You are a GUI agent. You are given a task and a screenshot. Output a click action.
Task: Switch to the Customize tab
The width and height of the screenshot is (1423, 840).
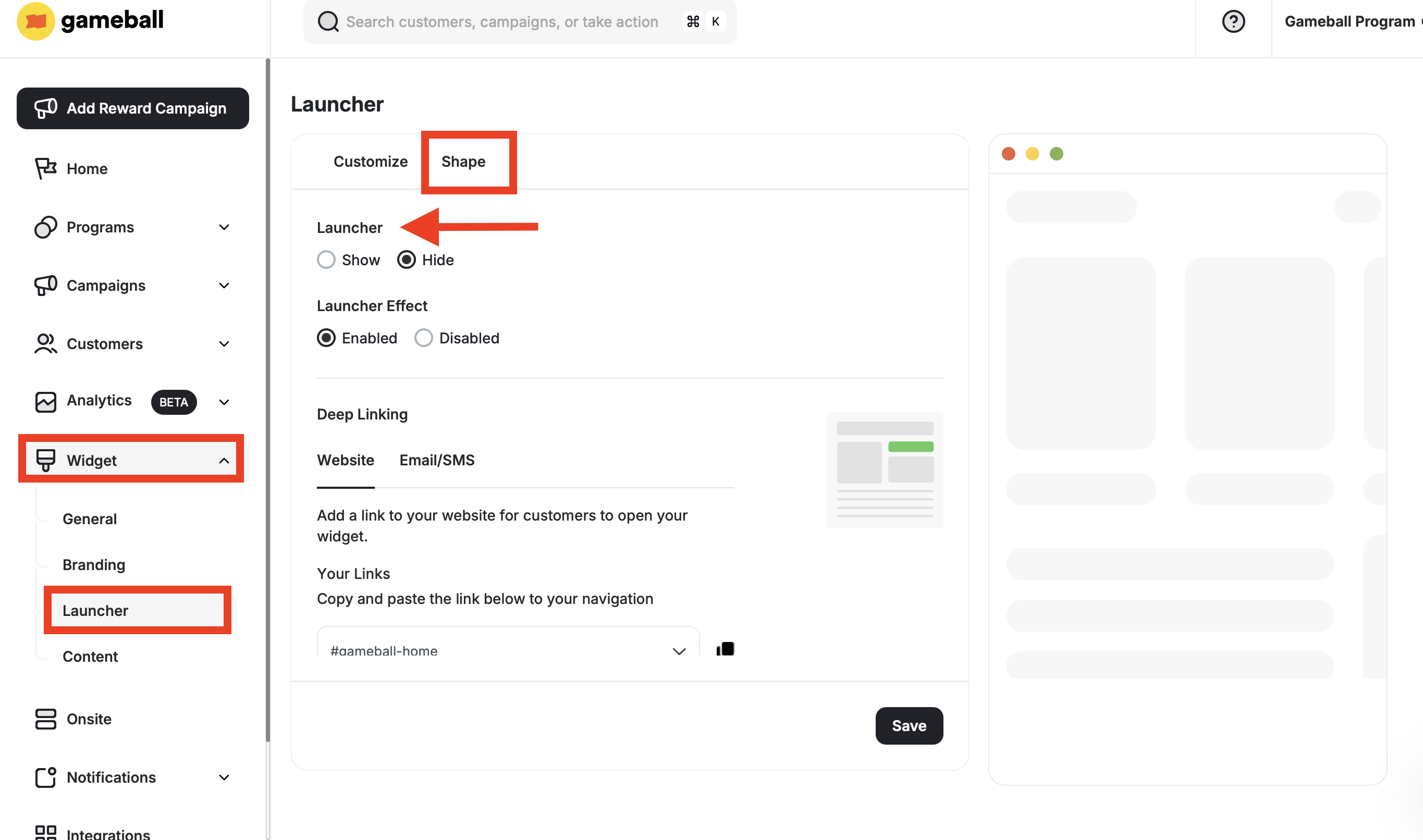(370, 162)
